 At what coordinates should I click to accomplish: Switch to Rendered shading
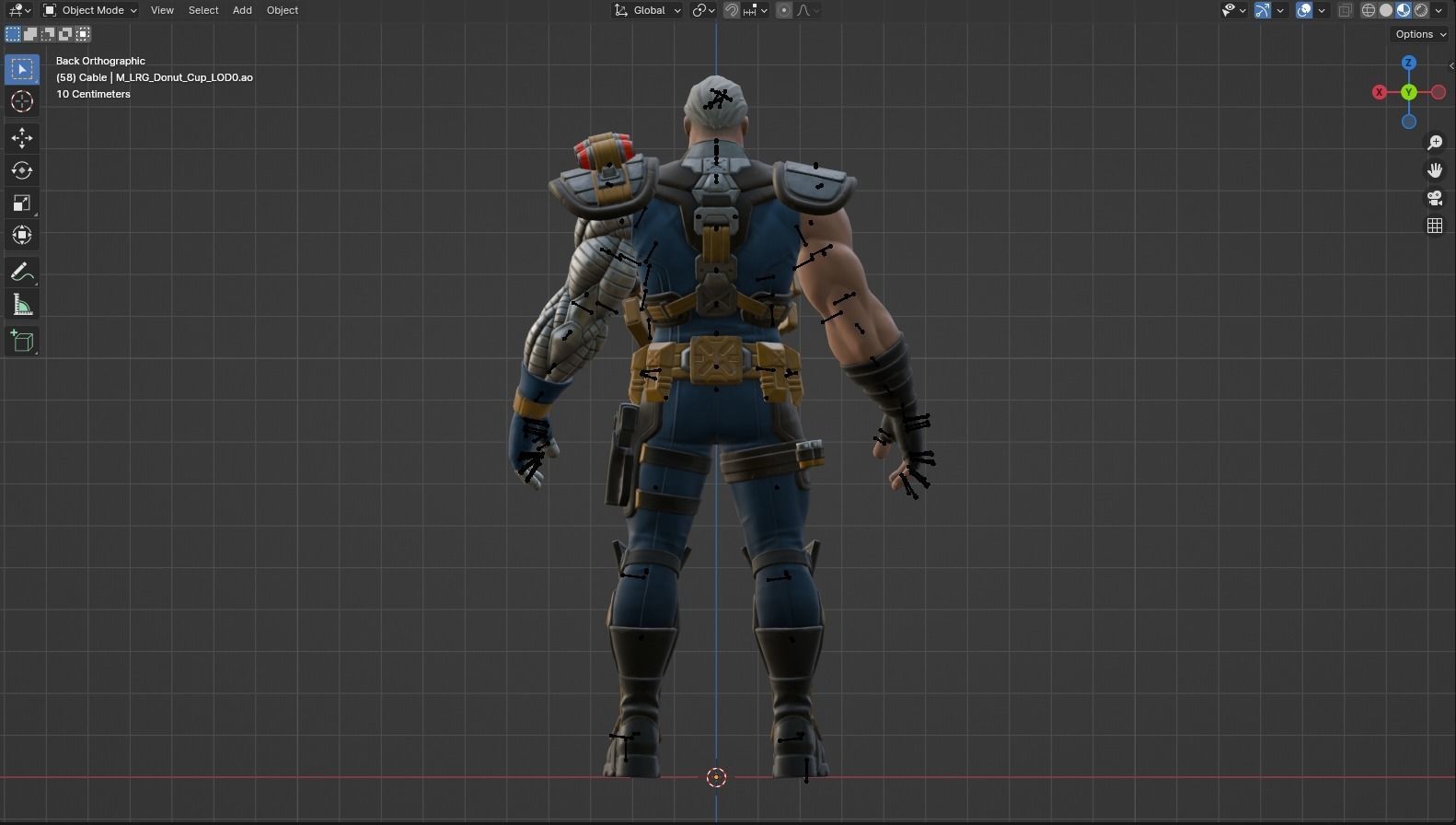point(1421,10)
